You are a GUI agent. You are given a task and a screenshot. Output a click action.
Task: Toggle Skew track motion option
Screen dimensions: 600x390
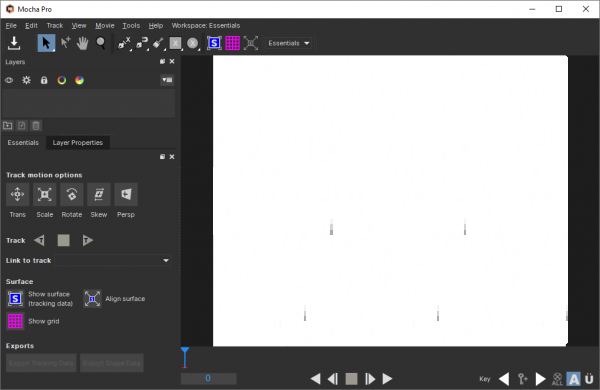pyautogui.click(x=99, y=194)
